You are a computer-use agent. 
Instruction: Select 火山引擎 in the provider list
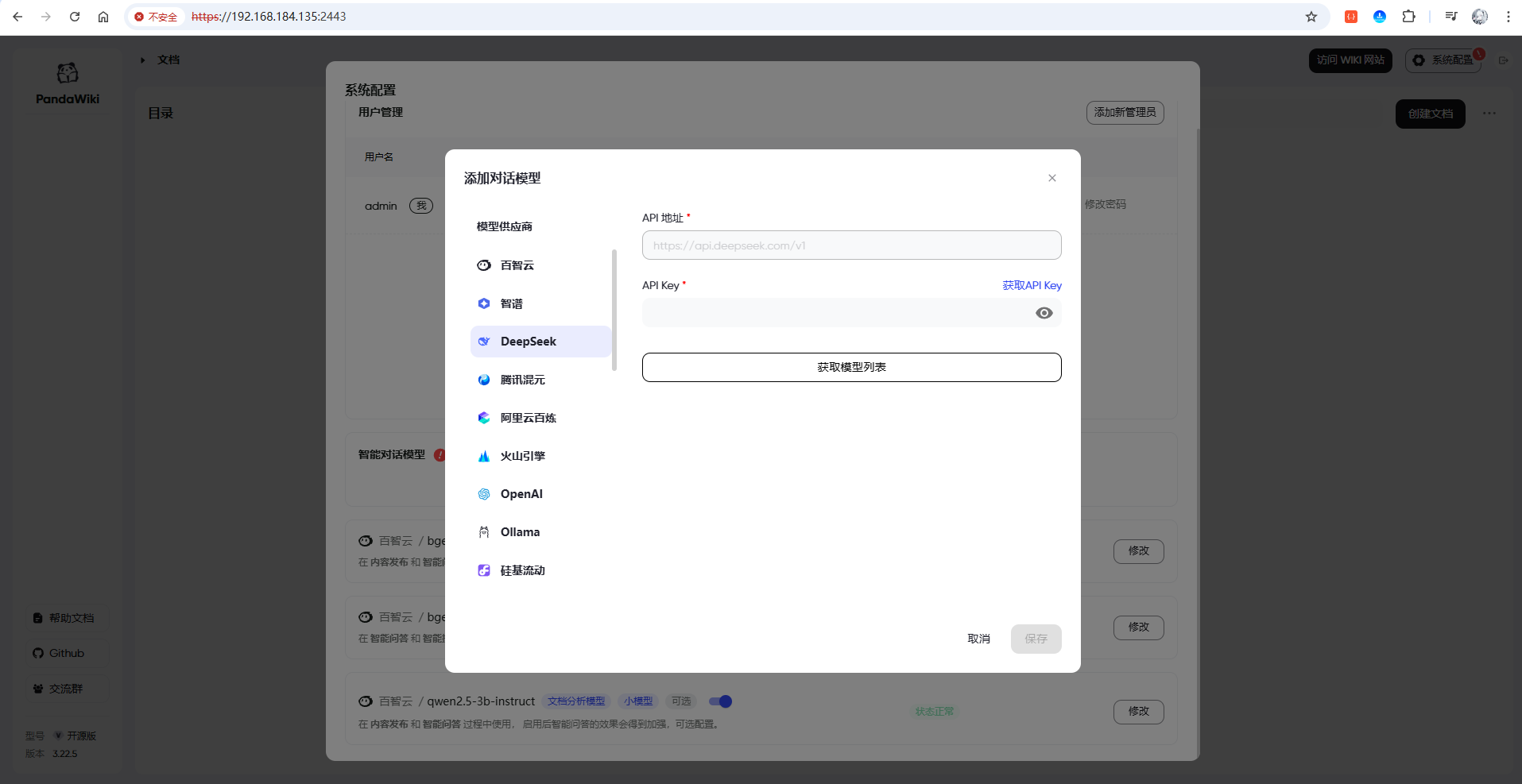[540, 456]
